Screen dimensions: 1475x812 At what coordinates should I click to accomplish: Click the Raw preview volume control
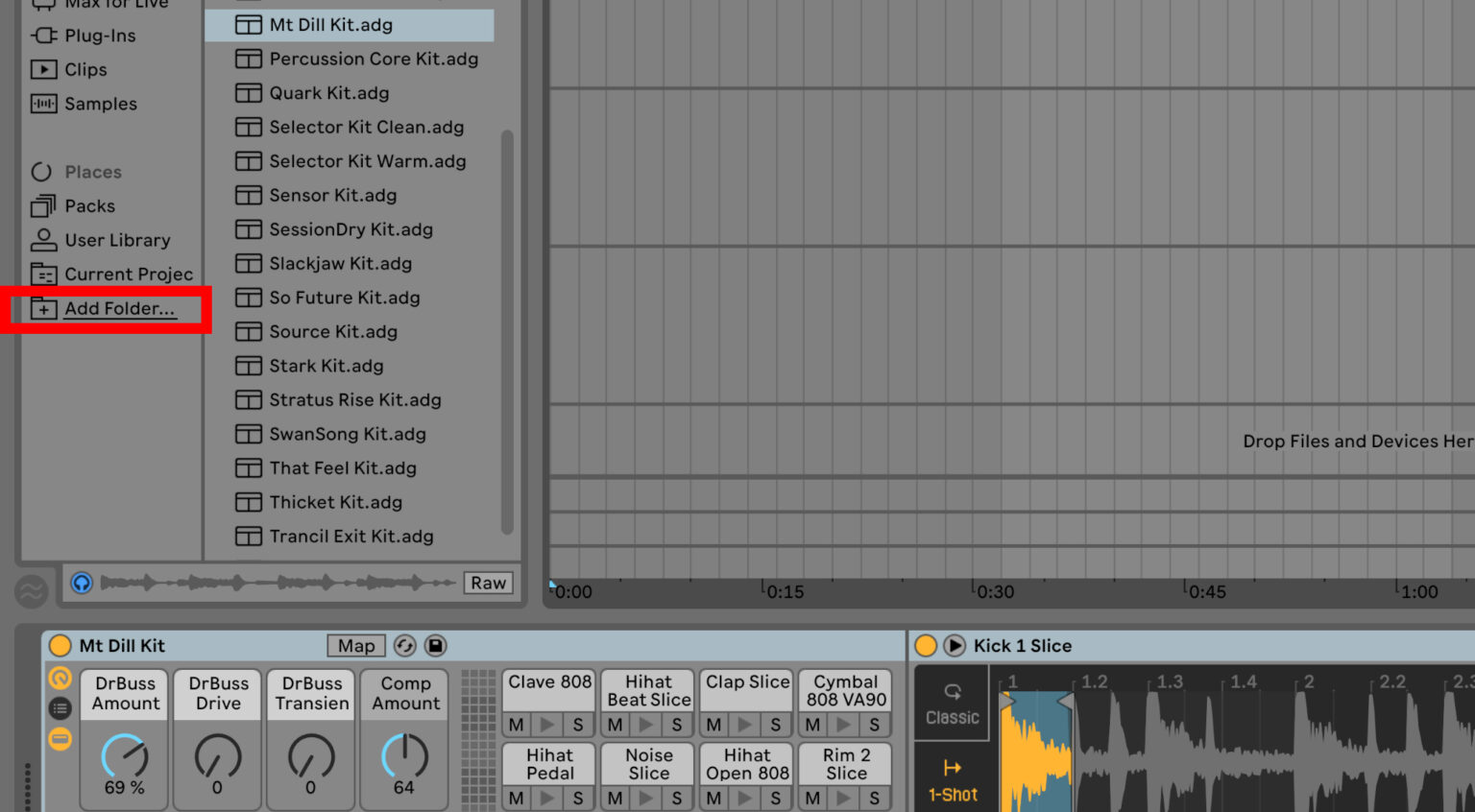click(x=487, y=583)
